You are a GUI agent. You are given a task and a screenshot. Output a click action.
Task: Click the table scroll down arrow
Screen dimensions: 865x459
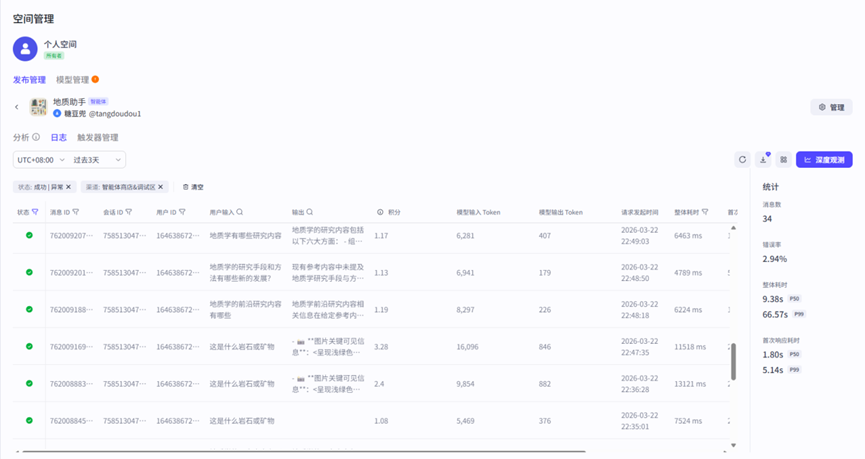coord(733,445)
